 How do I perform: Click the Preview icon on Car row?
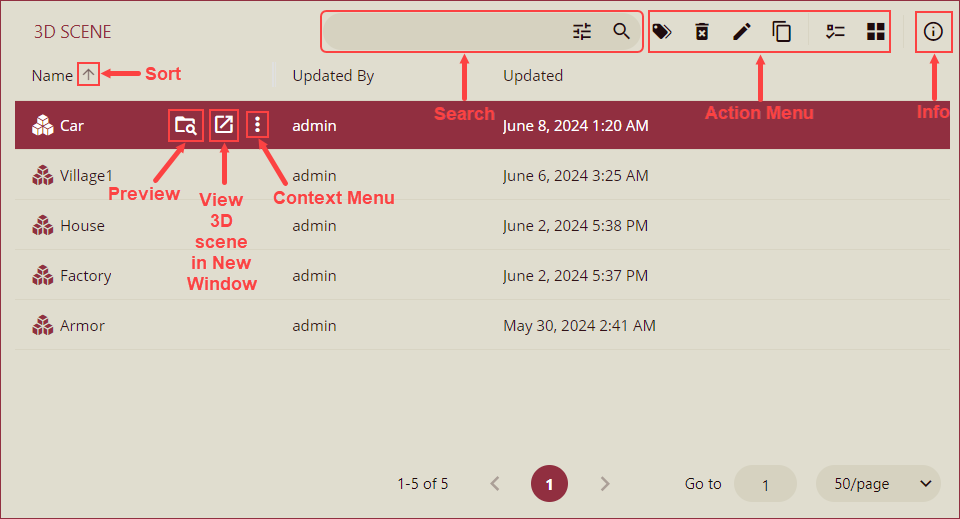[x=185, y=125]
